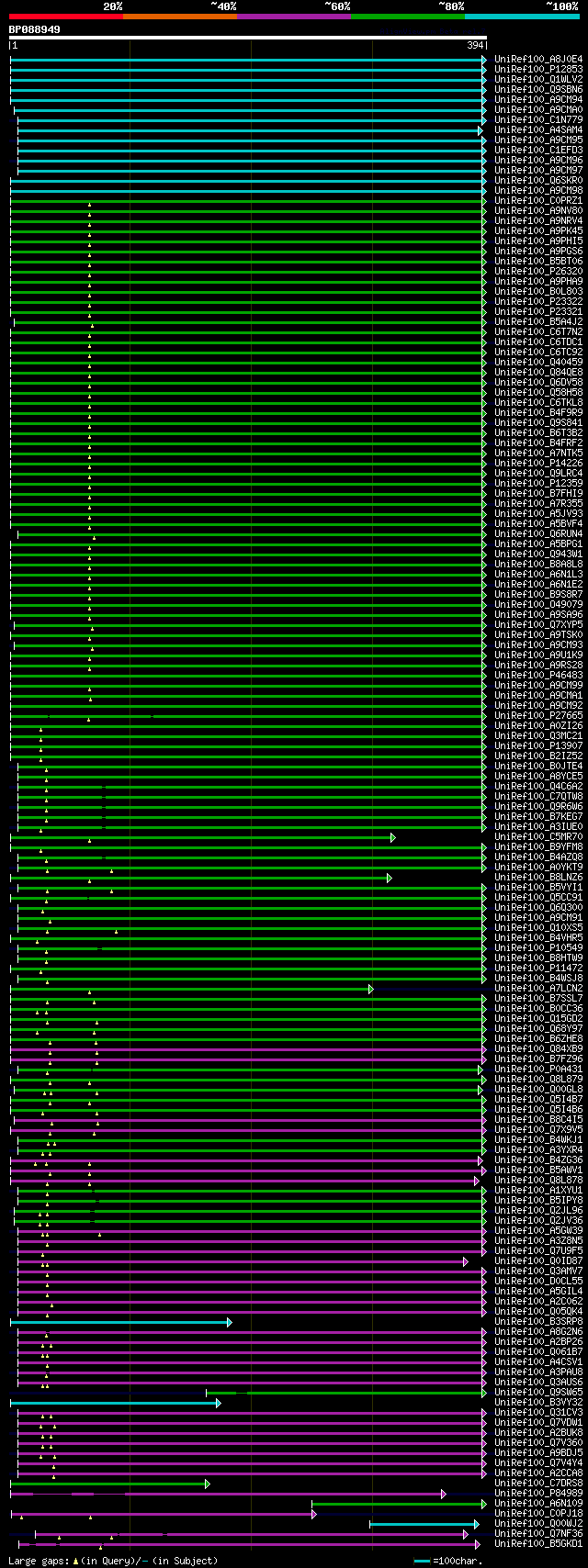The width and height of the screenshot is (588, 1568).
Task: Click hit label UniRef100_C1EFD3
Action: (538, 150)
